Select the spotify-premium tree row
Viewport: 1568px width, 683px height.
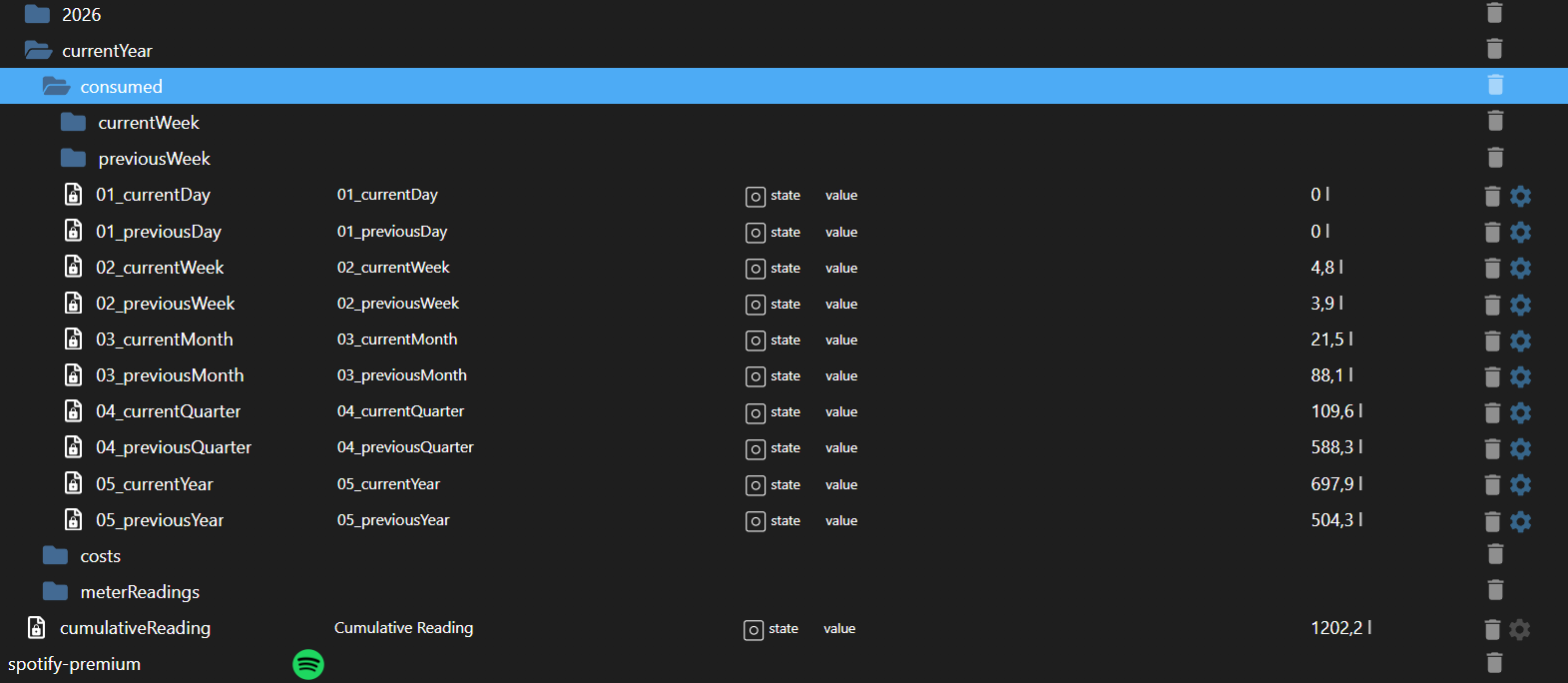pos(784,664)
